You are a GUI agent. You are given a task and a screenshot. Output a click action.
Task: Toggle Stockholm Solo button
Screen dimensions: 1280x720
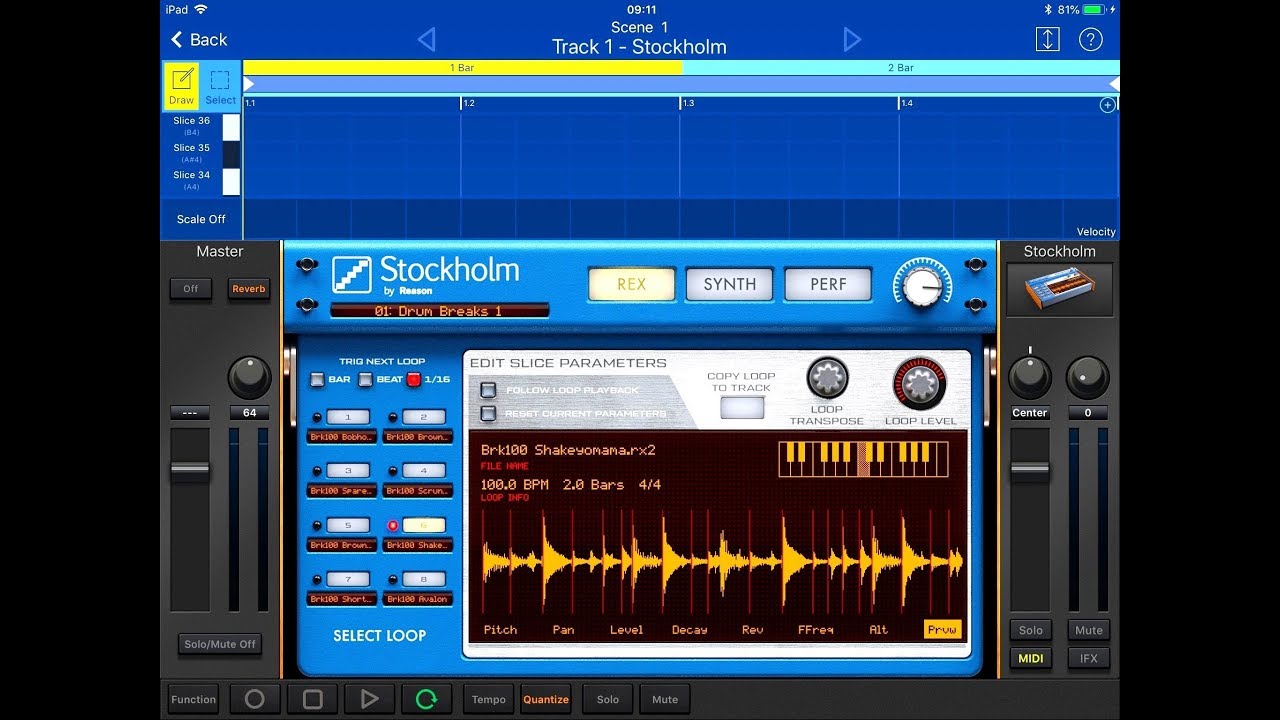tap(1030, 630)
